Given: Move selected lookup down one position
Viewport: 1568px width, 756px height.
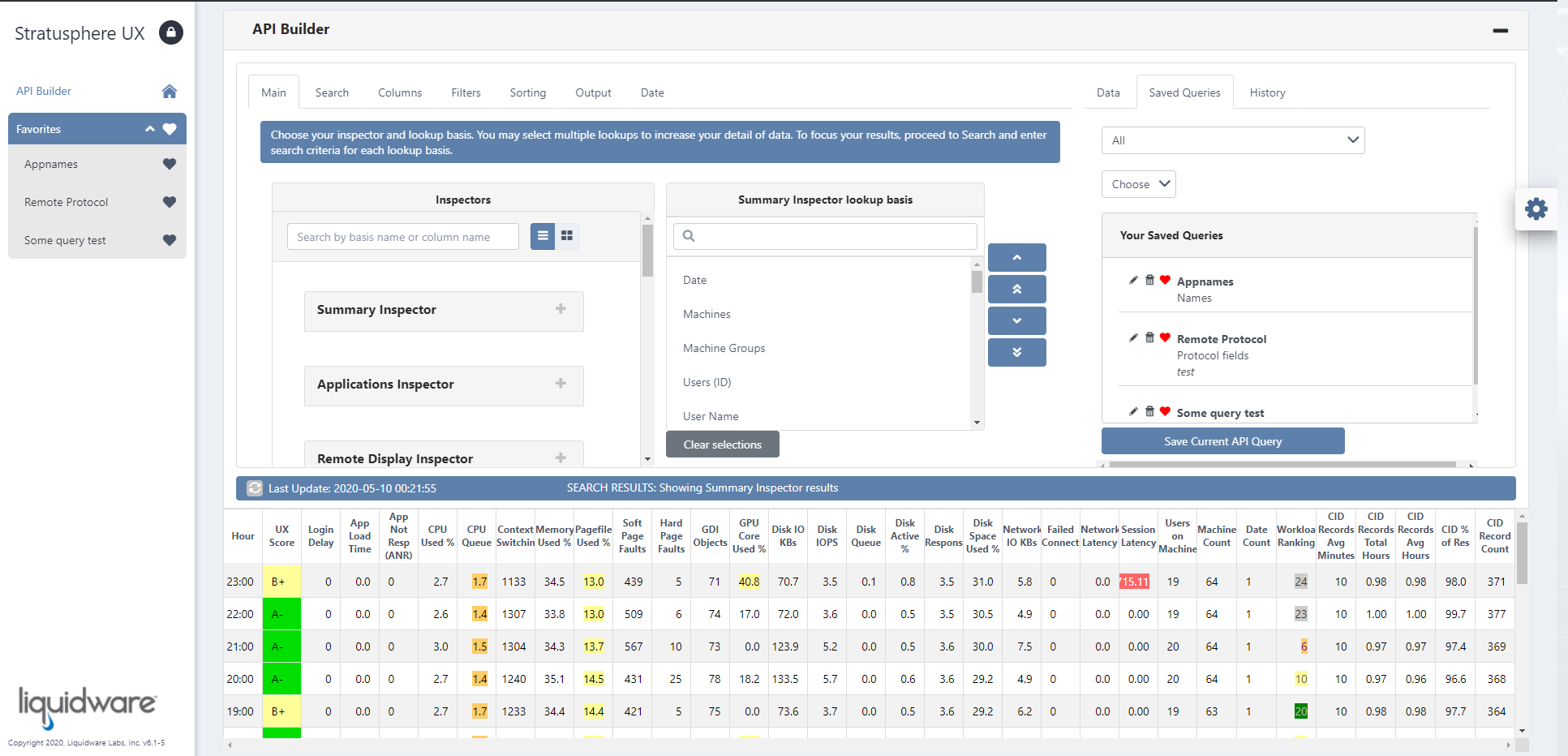Looking at the screenshot, I should tap(1016, 320).
